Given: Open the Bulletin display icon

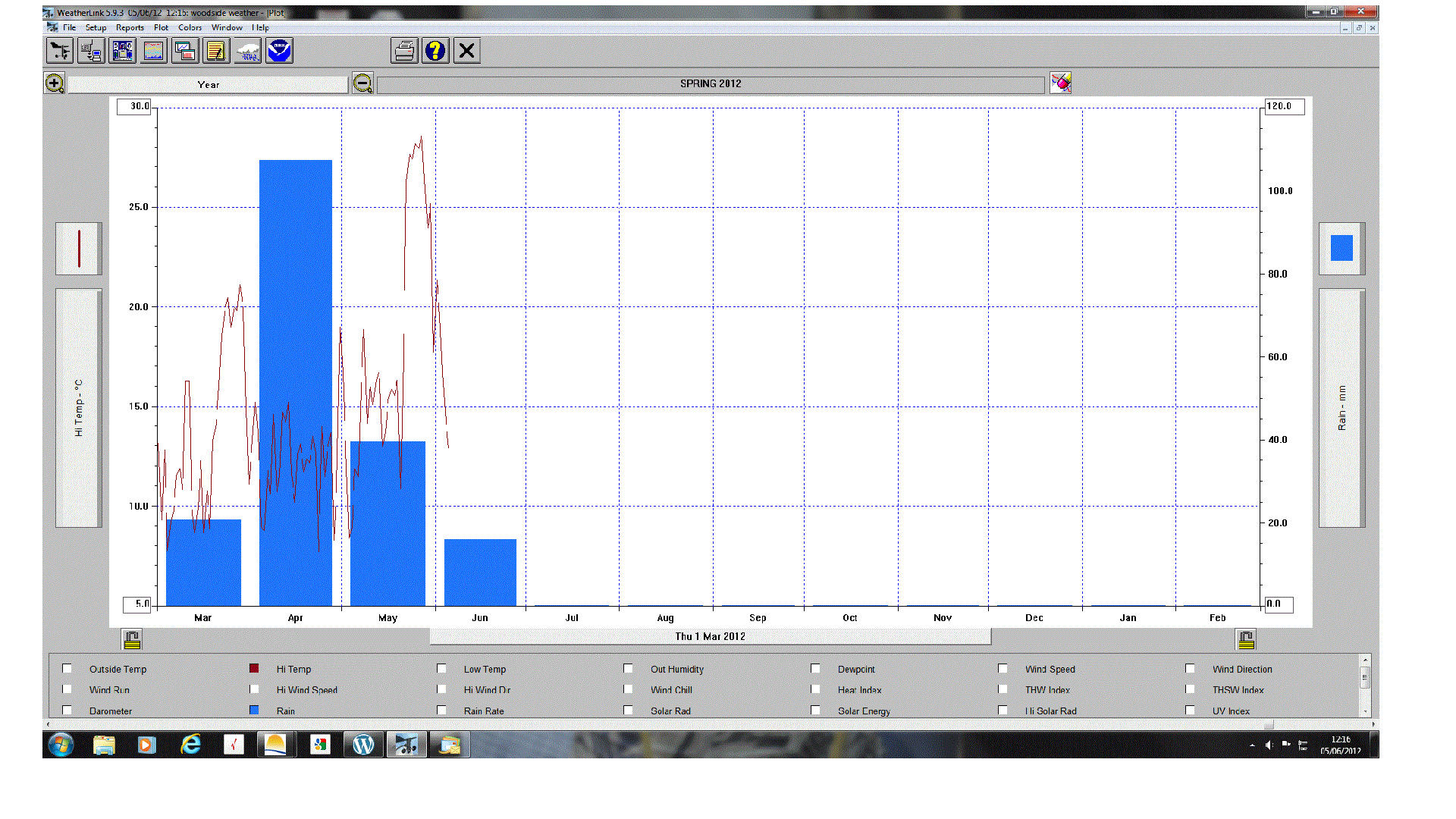Looking at the screenshot, I should click(122, 52).
